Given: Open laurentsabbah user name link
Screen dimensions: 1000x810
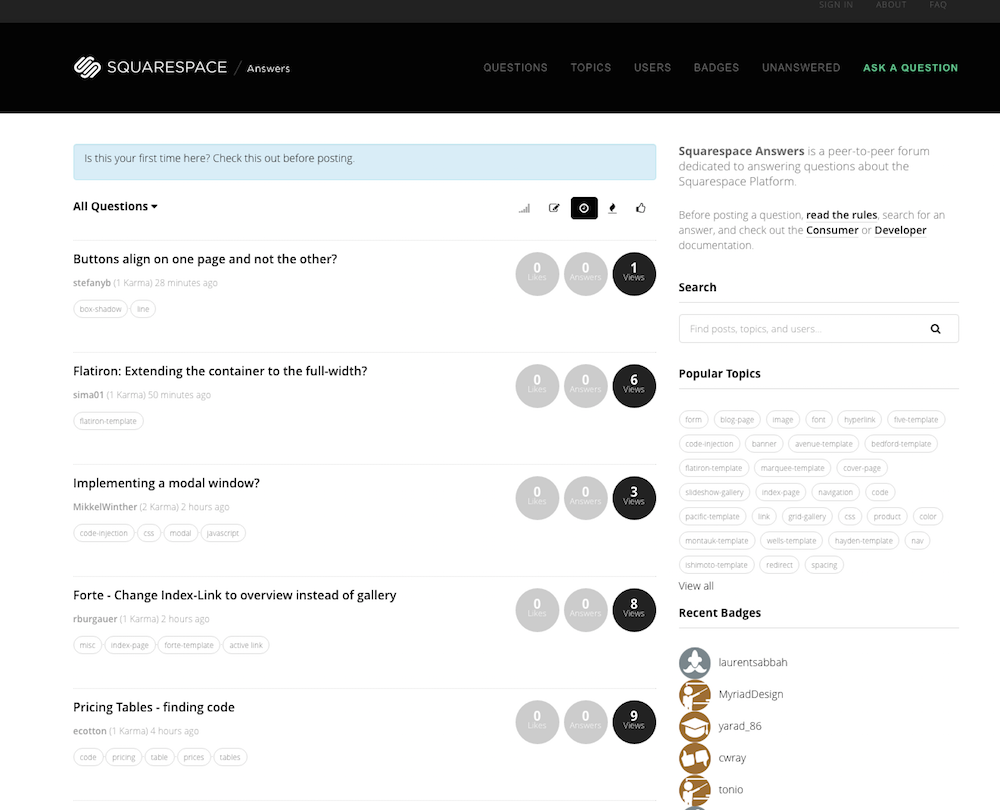Looking at the screenshot, I should click(x=753, y=663).
